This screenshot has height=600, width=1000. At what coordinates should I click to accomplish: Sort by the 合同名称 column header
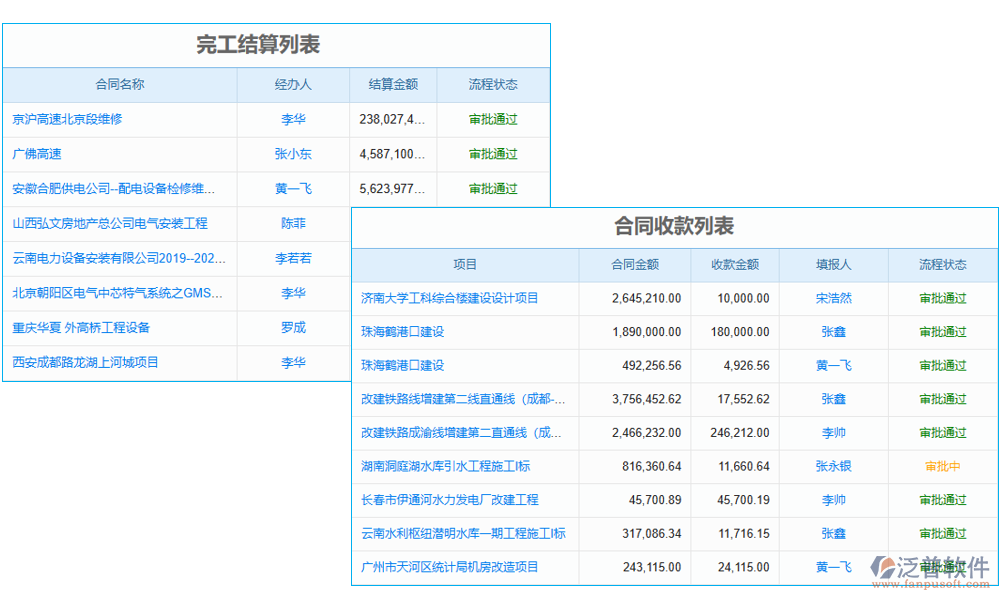click(x=118, y=85)
